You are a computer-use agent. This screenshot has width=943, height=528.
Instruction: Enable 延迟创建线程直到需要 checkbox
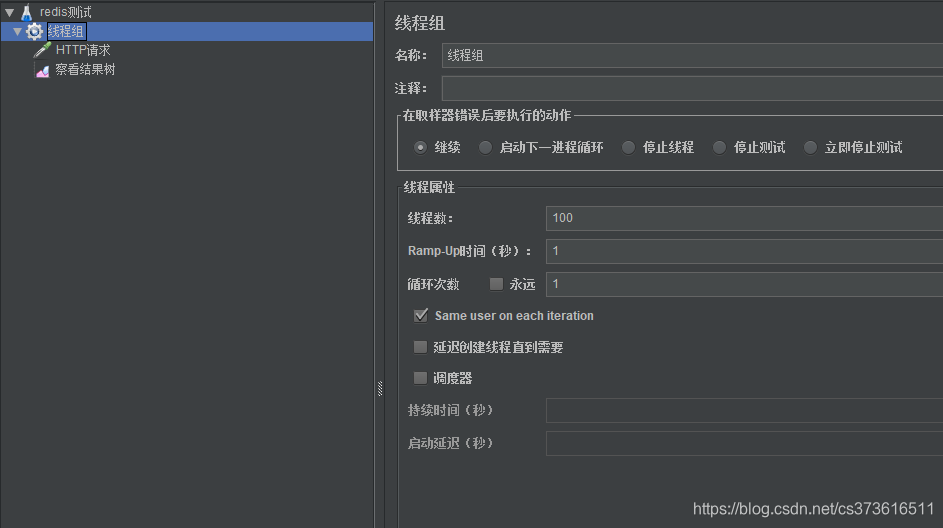(420, 347)
